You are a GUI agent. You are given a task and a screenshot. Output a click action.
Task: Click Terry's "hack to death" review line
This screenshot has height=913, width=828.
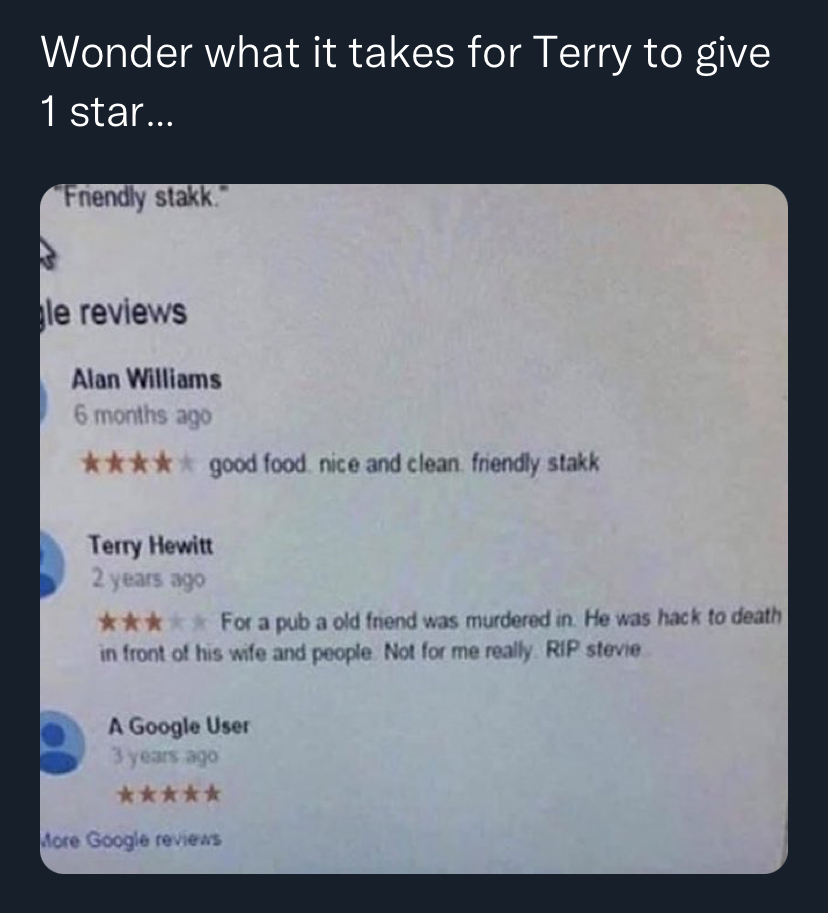pos(501,620)
